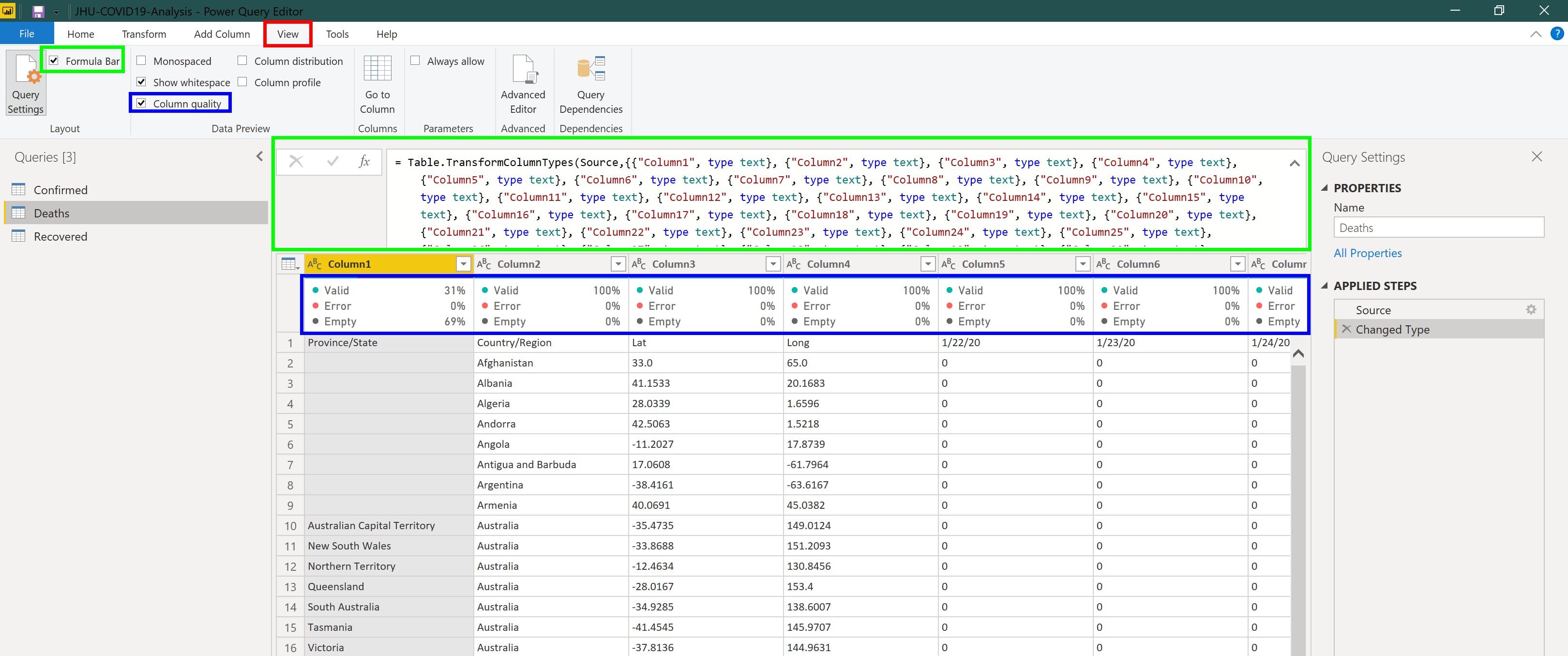1568x656 pixels.
Task: Delete the Changed Type step
Action: click(1346, 329)
